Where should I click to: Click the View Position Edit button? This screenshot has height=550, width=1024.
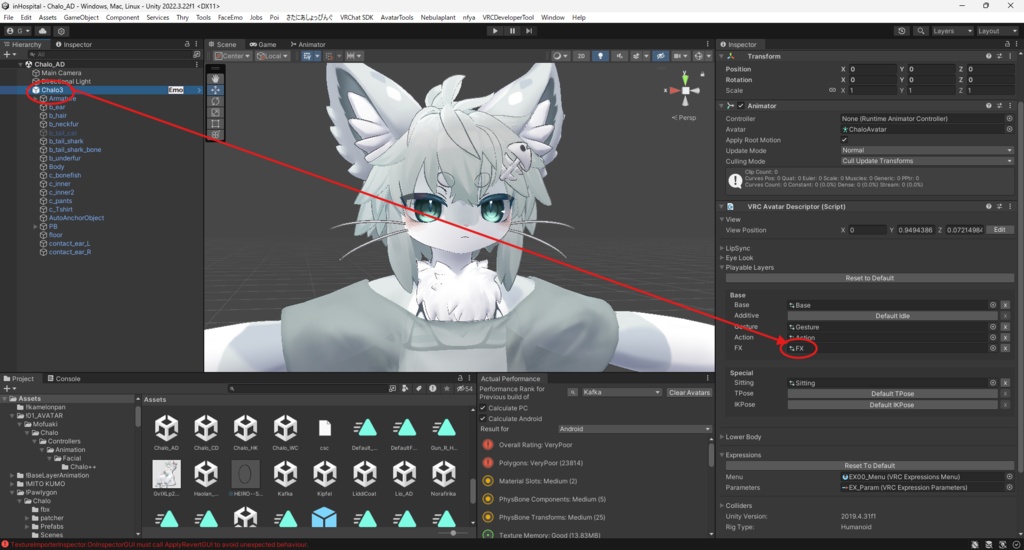pyautogui.click(x=999, y=230)
